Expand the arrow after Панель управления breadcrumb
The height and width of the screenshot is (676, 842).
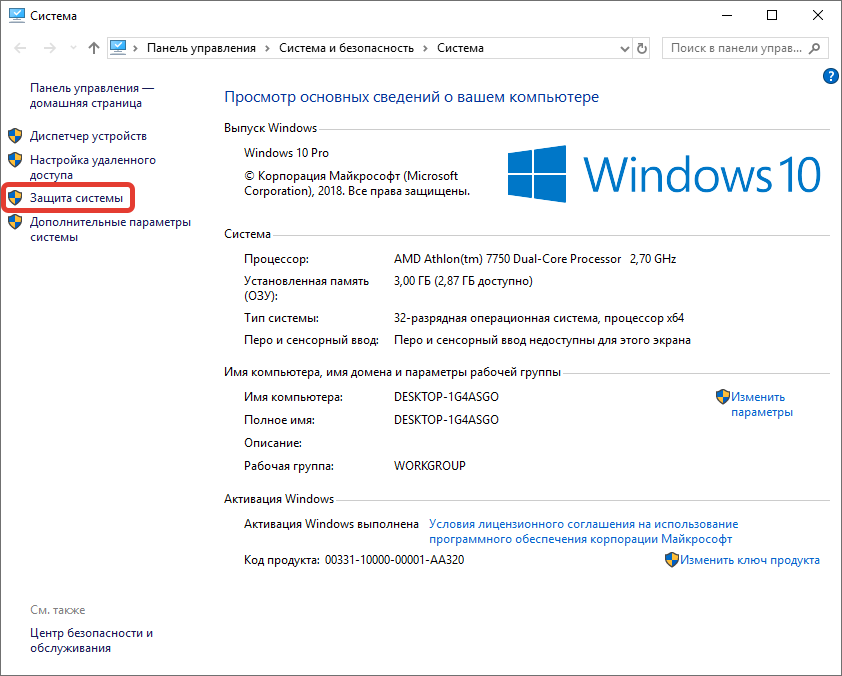tap(267, 48)
